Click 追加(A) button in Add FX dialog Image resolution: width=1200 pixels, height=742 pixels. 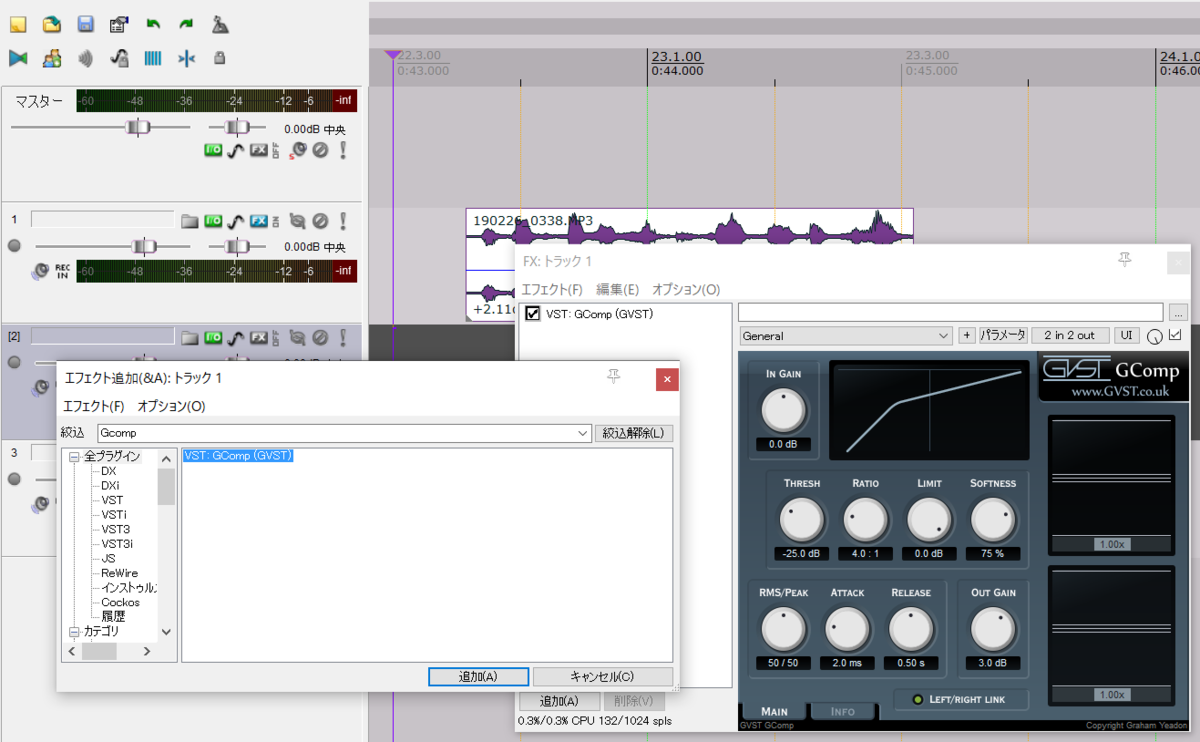(478, 677)
